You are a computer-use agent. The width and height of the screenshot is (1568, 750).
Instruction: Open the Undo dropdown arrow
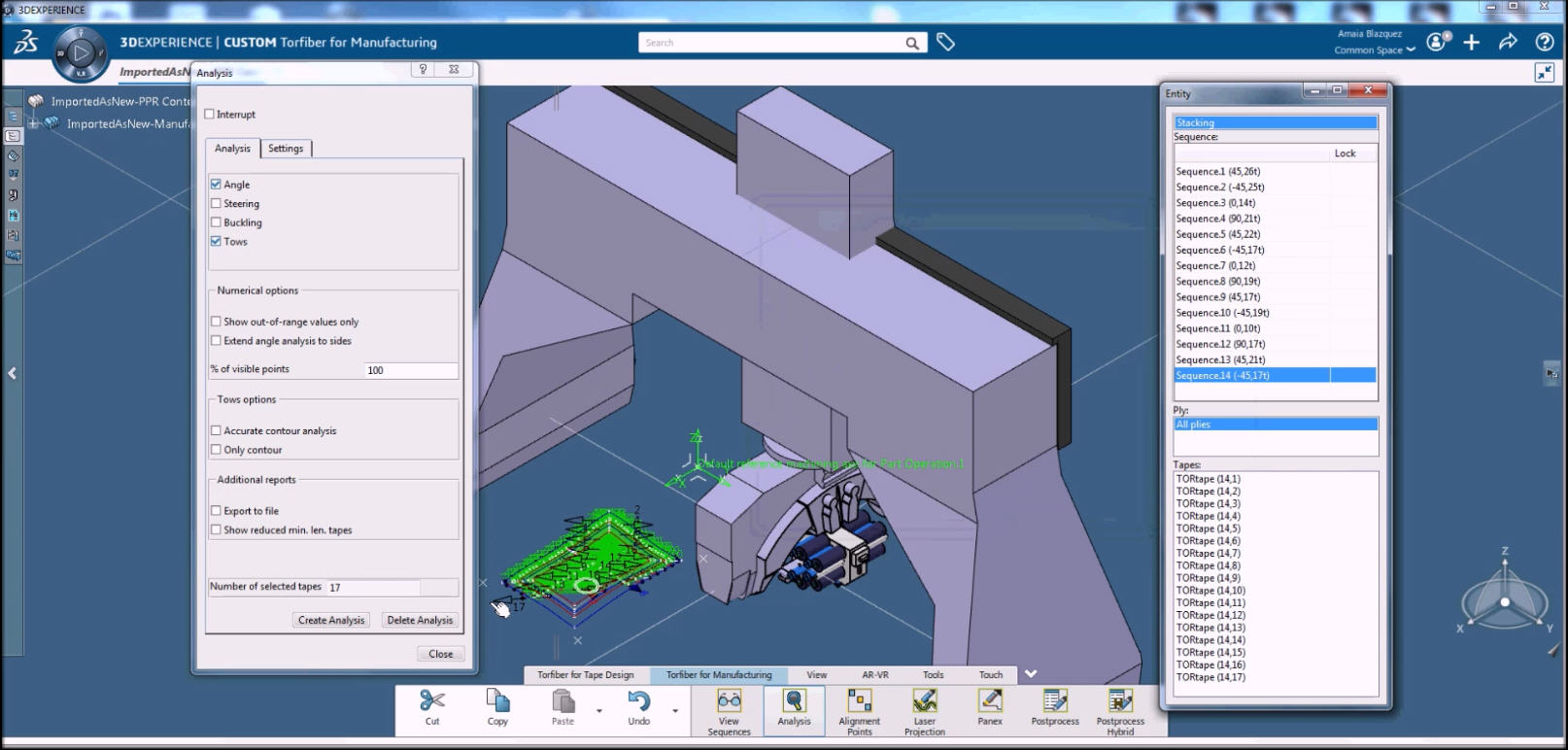(x=674, y=711)
